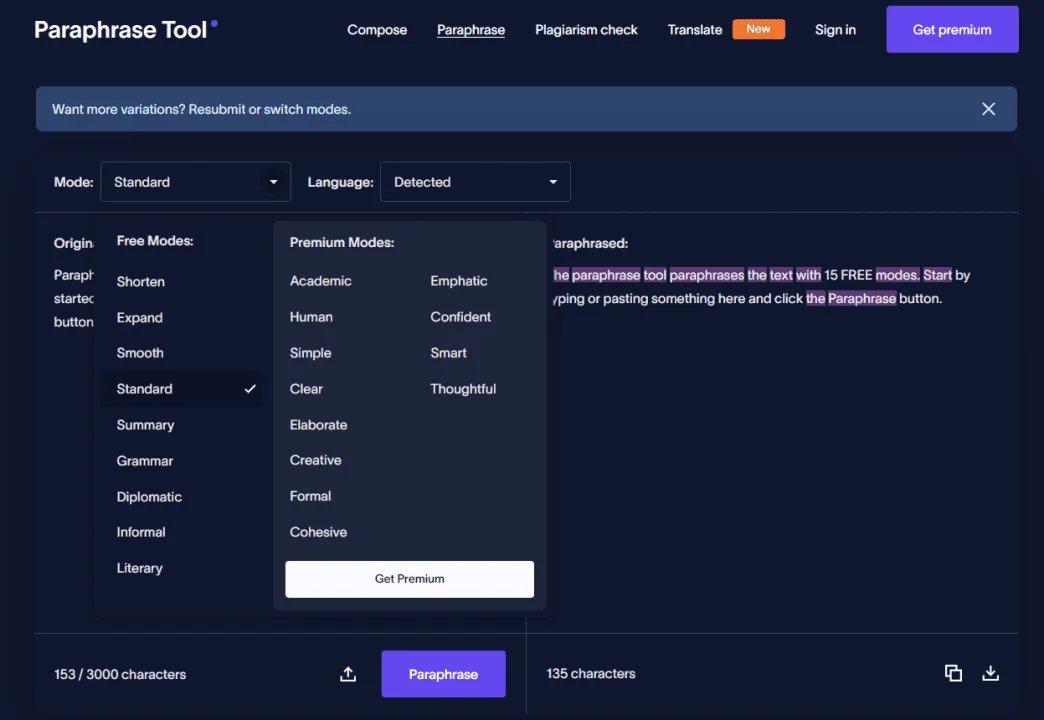The width and height of the screenshot is (1044, 720).
Task: Click the highlighted 'with' in paraphrased output
Action: pos(808,275)
